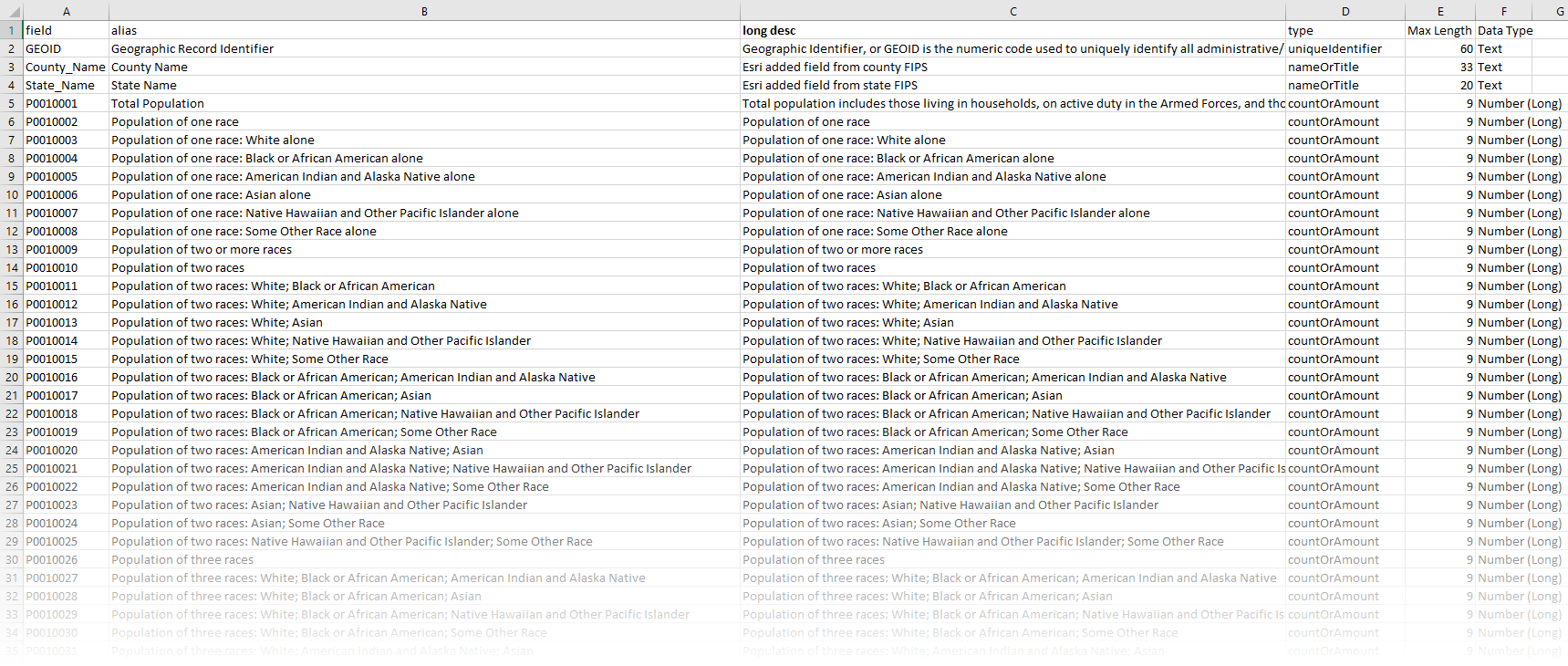Viewport: 1568px width, 666px height.
Task: Click 'Number (Long)' in the P0010001 row
Action: point(1520,103)
